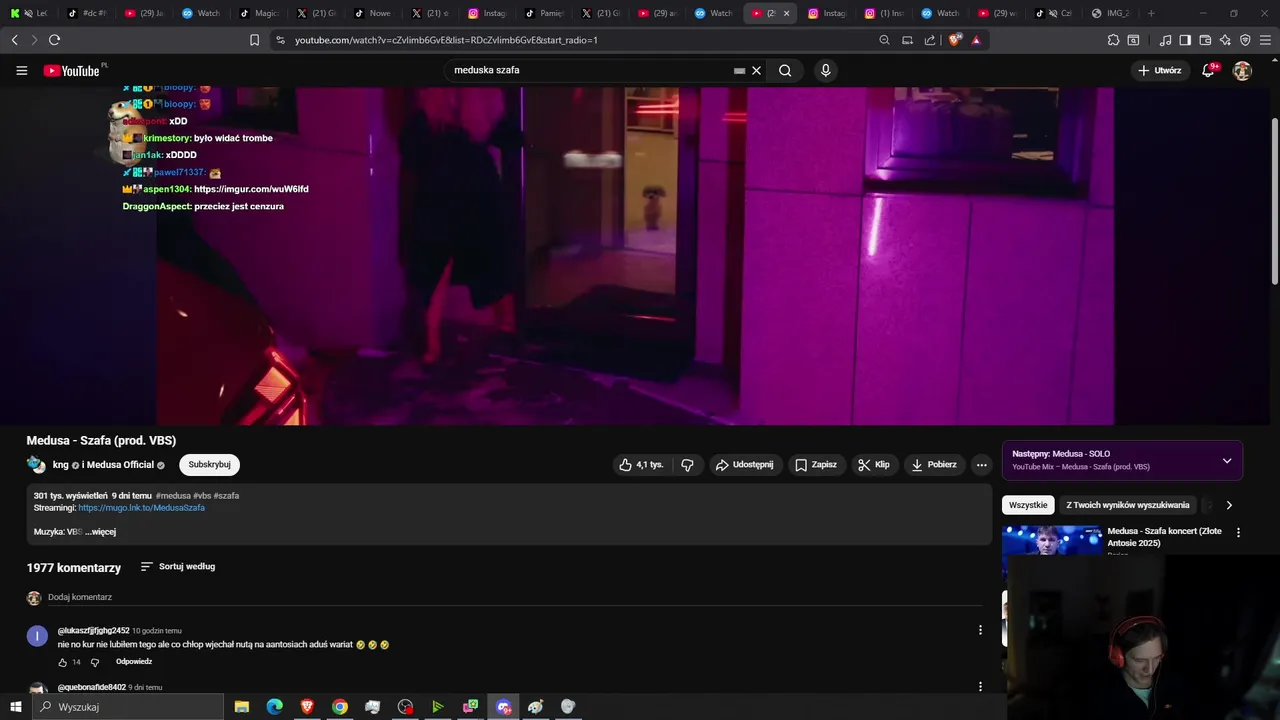
Task: Download video with Pobierz button
Action: (933, 464)
